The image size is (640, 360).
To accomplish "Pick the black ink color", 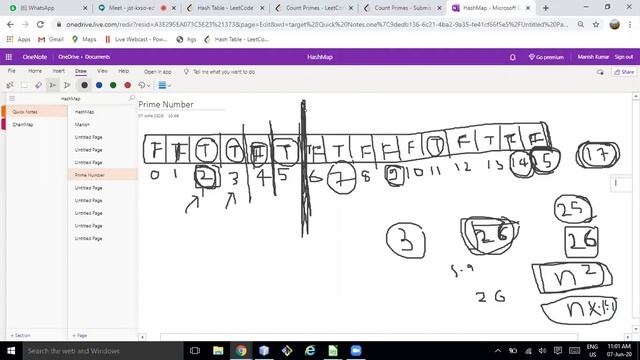I will (84, 85).
